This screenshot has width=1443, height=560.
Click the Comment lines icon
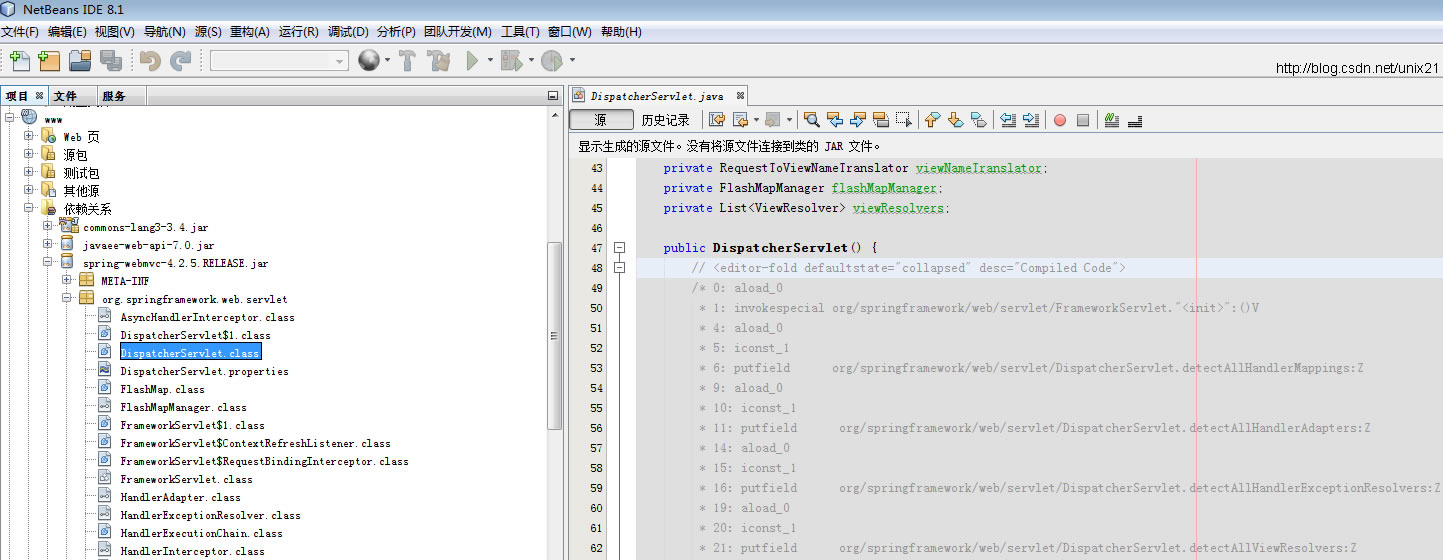1112,120
